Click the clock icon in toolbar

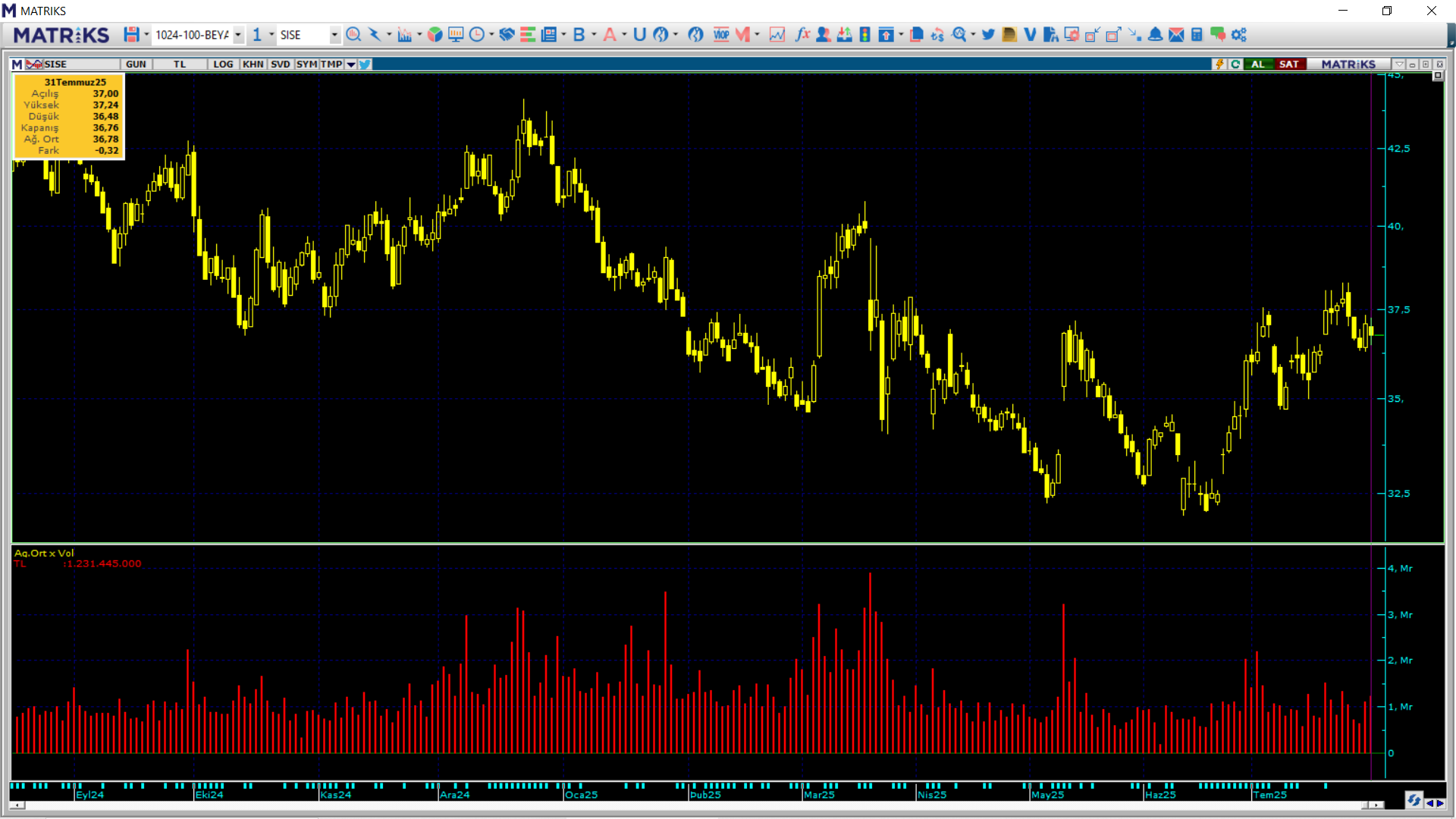tap(476, 35)
